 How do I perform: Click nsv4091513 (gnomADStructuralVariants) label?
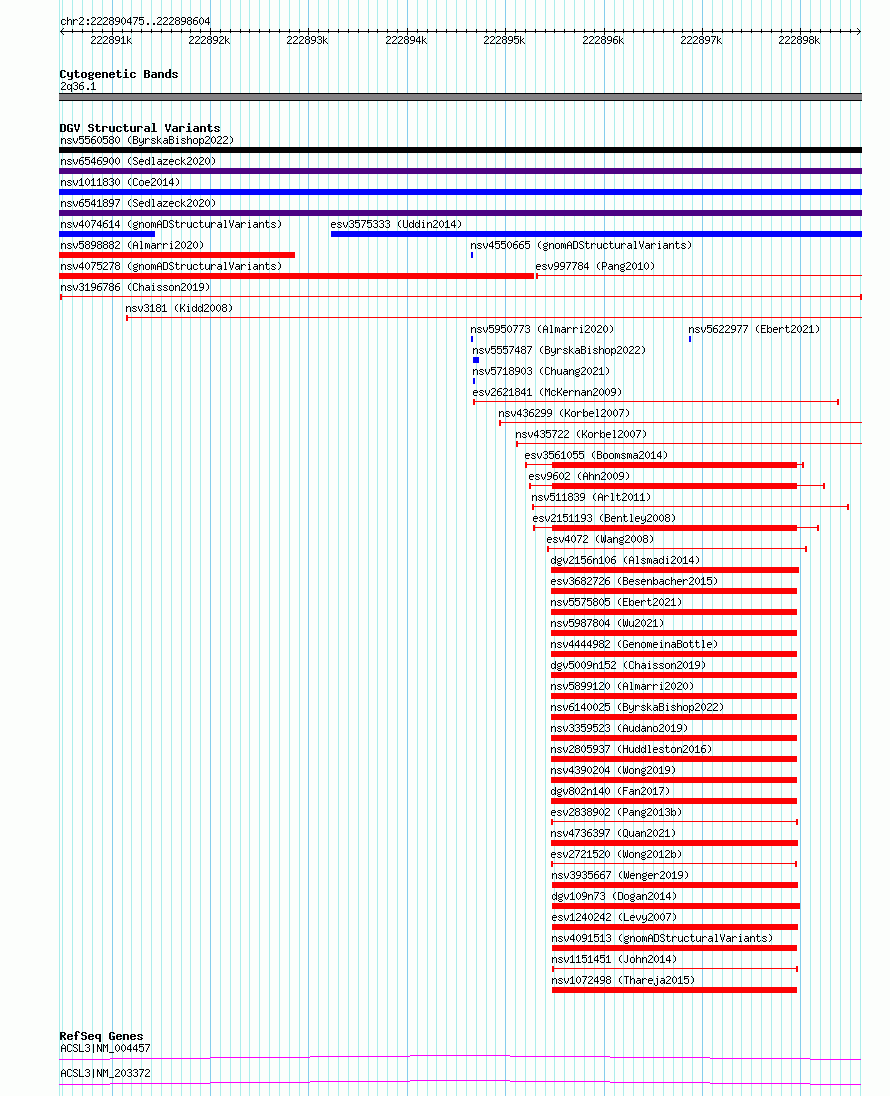662,937
